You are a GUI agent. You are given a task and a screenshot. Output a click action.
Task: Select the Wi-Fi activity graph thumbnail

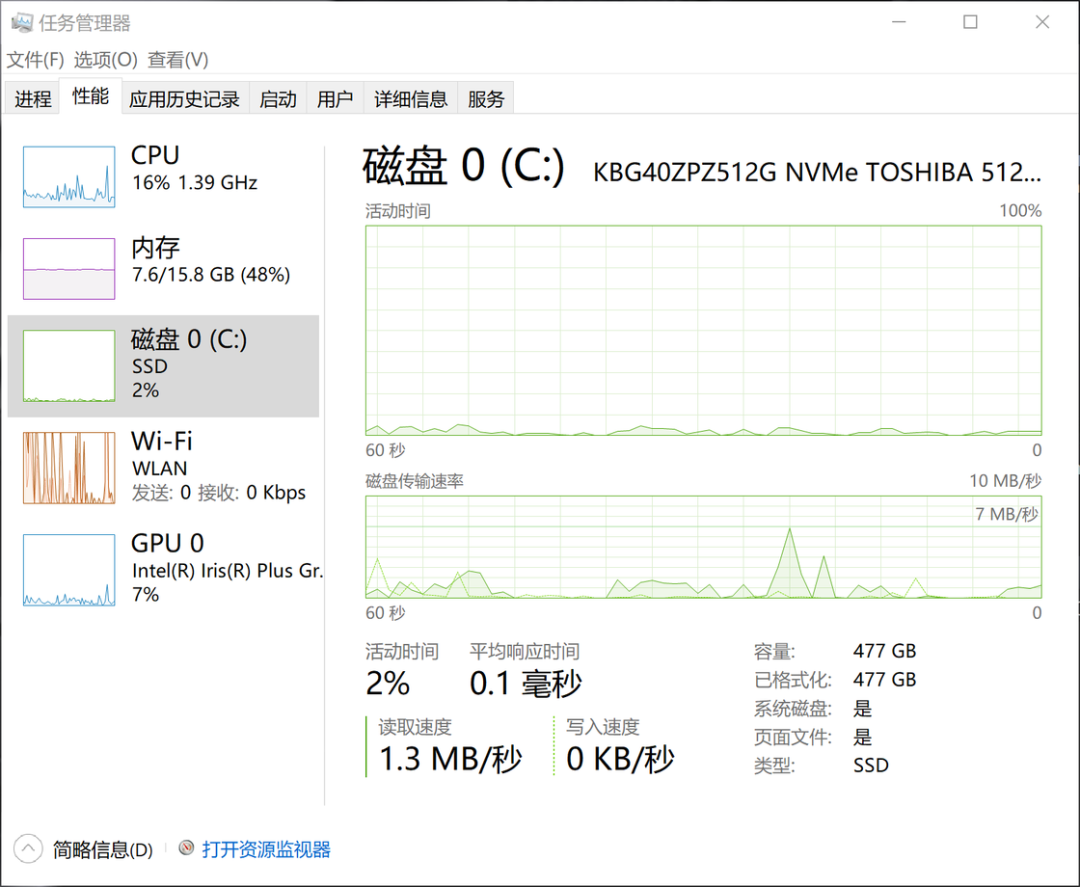pos(69,467)
